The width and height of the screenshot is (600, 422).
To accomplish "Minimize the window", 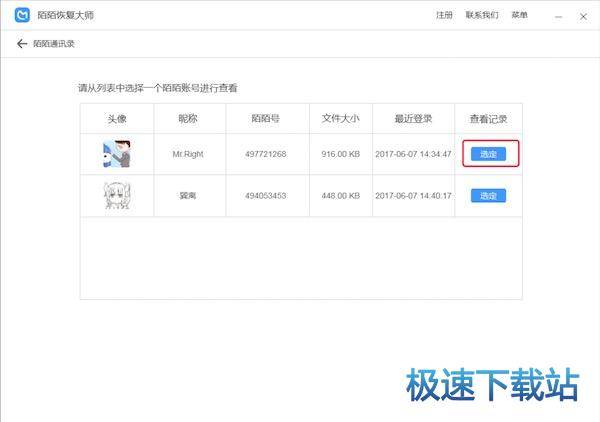I will coord(559,16).
